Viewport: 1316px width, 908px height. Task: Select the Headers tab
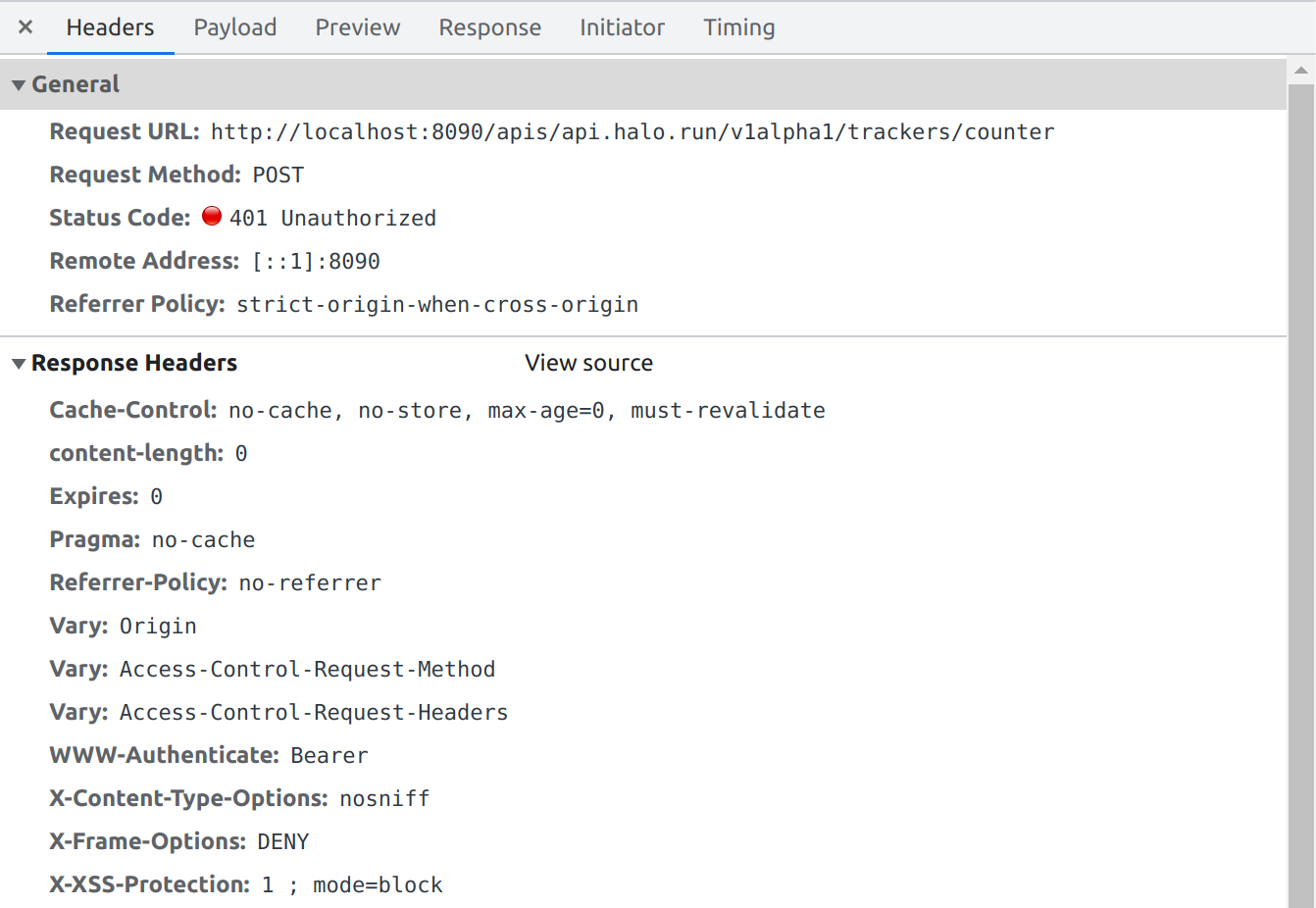point(110,27)
